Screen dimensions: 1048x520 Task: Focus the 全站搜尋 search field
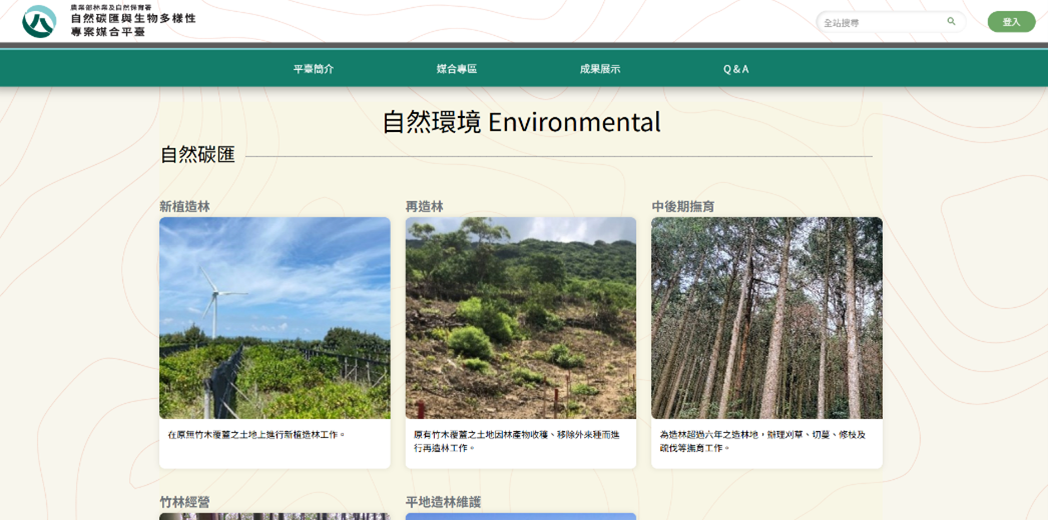[x=880, y=22]
